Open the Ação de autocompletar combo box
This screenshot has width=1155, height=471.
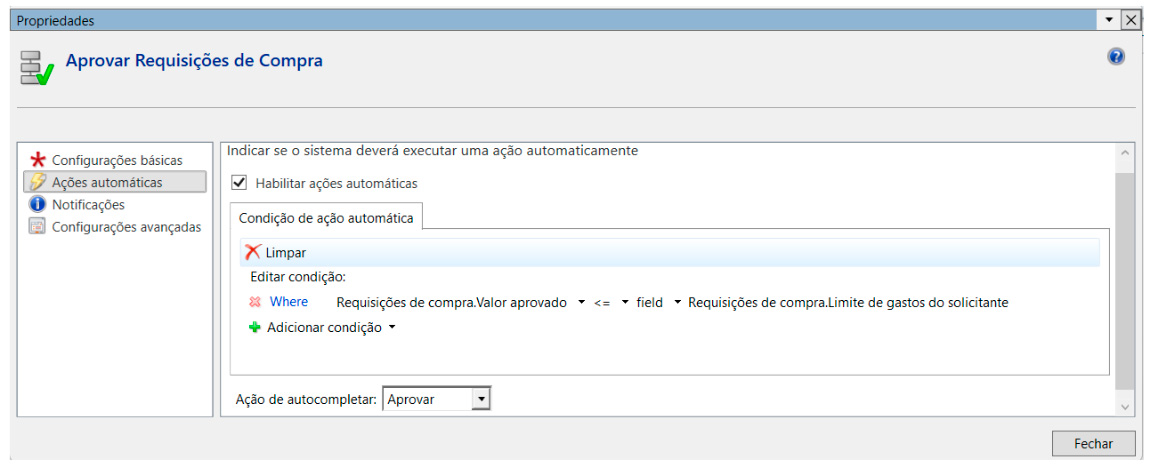481,399
